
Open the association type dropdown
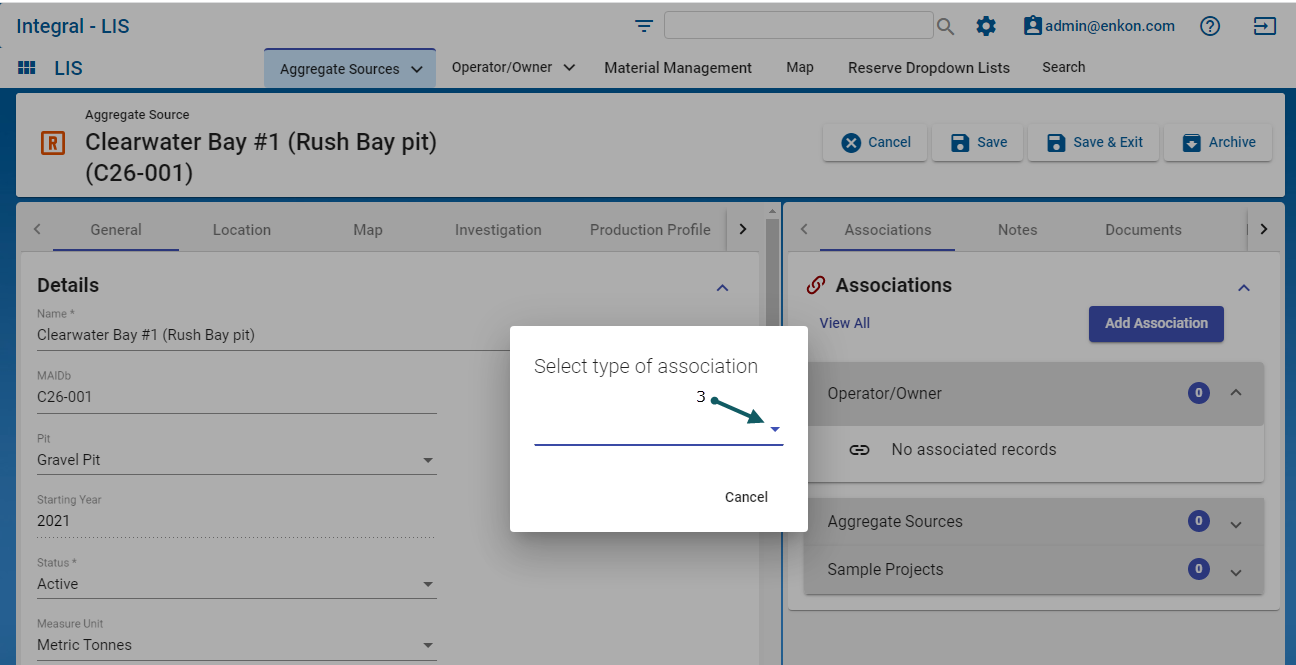774,429
